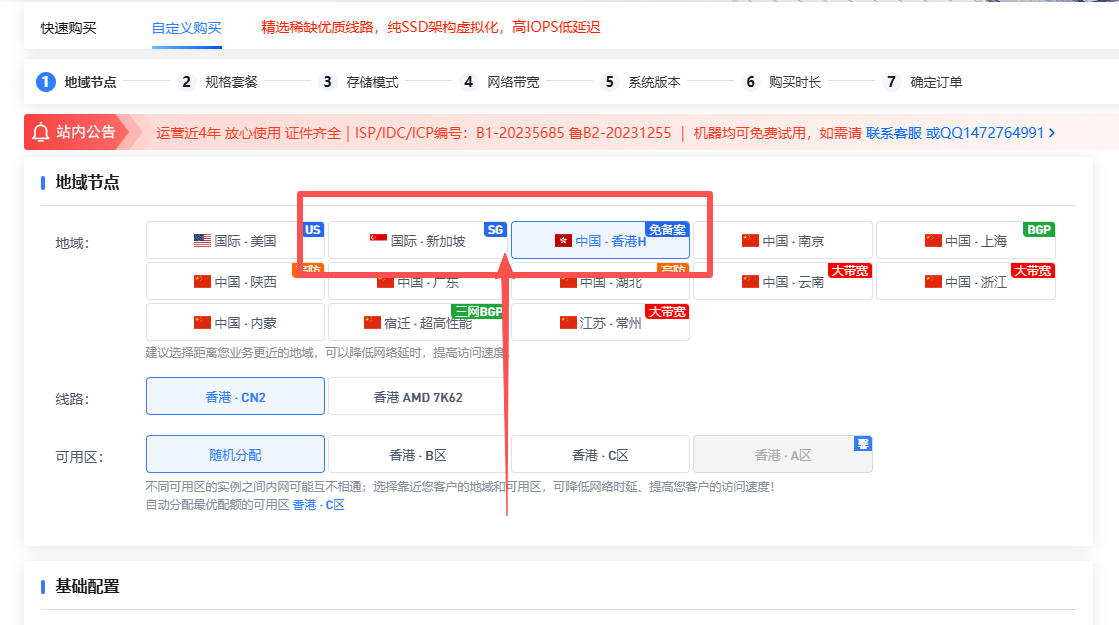The image size is (1119, 625).
Task: Select region 国际 · 美国
Action: (x=235, y=241)
